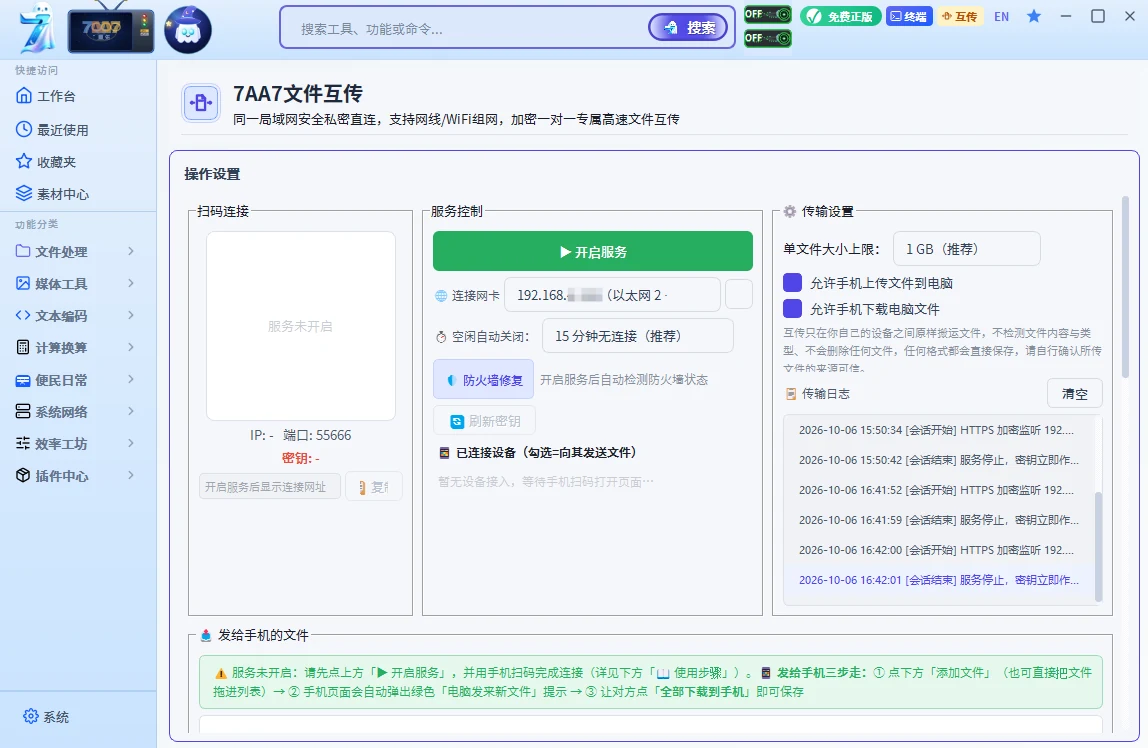Click the main panel vertical scrollbar

click(x=1125, y=287)
